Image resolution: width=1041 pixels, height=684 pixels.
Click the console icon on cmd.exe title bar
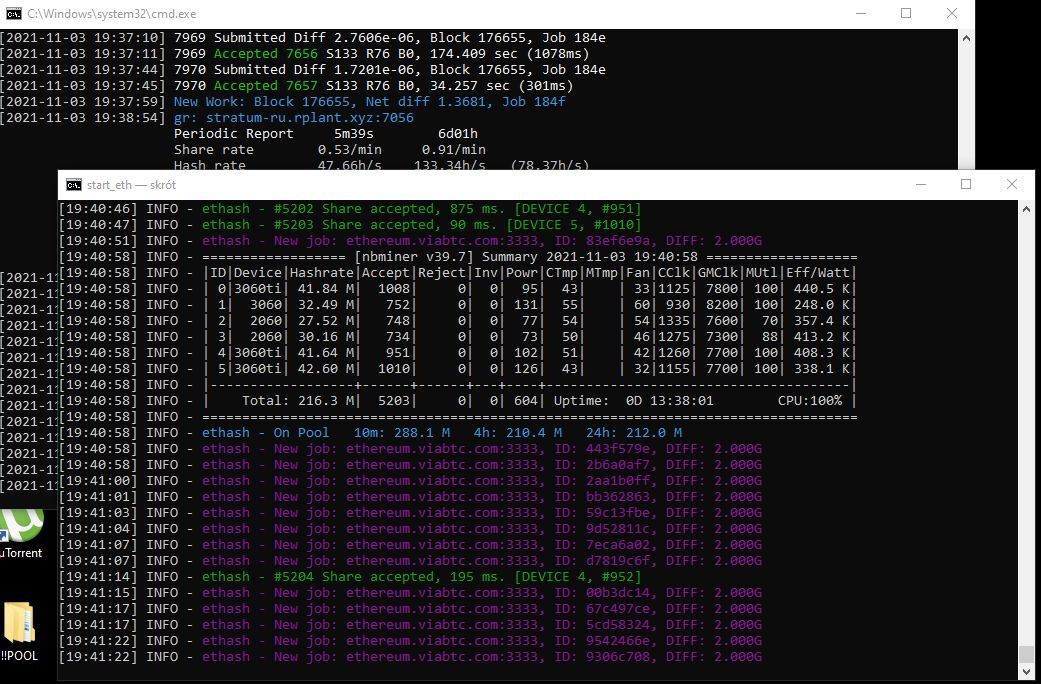coord(13,13)
